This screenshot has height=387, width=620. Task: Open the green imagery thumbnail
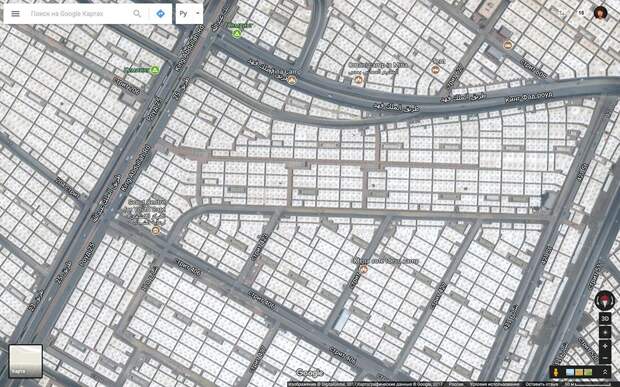[588, 372]
